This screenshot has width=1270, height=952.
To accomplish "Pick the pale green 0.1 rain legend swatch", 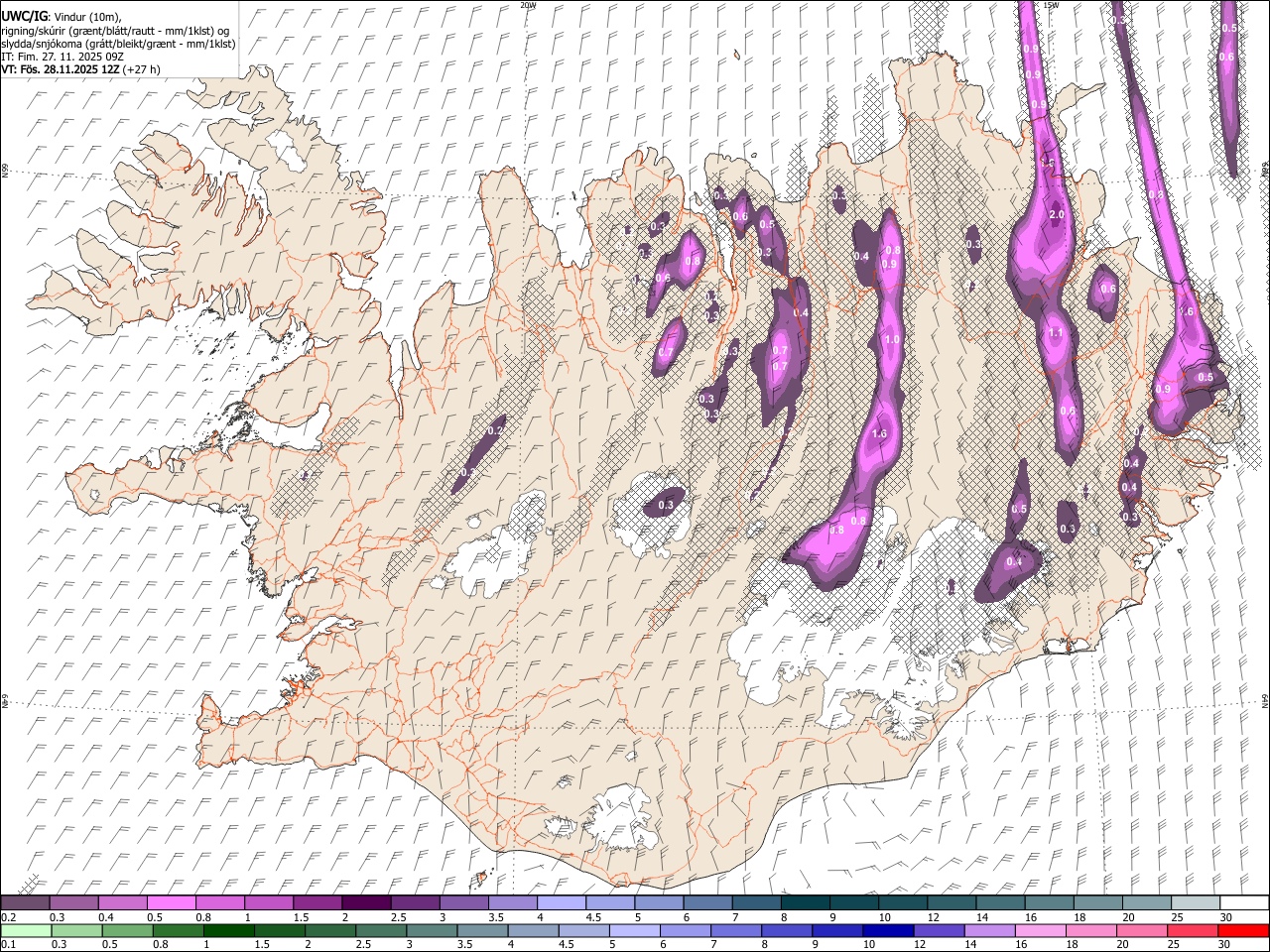I will 25,930.
